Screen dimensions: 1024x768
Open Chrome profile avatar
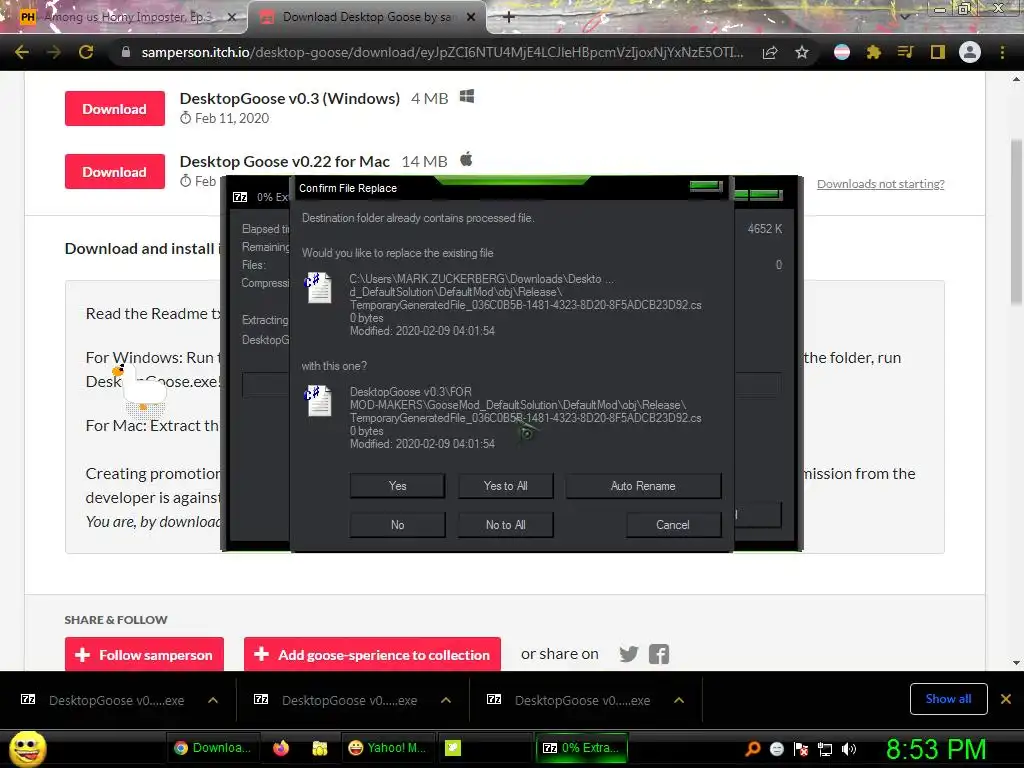[x=970, y=52]
